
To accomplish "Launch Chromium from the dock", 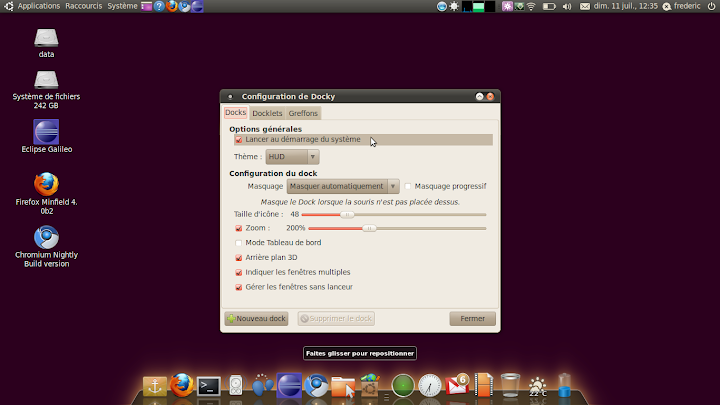I will pos(316,385).
